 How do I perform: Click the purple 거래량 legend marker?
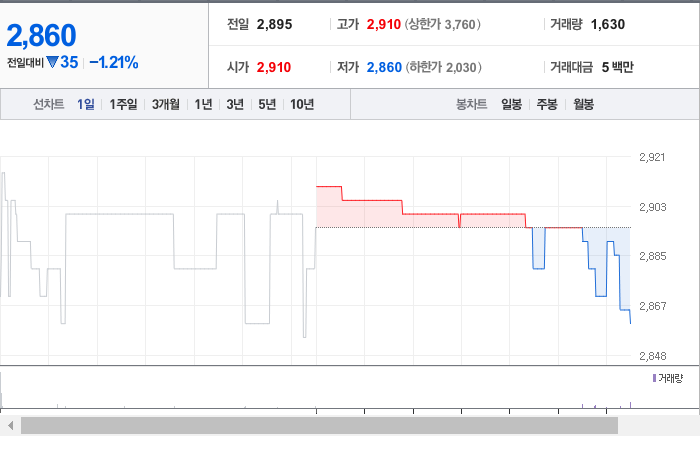pos(654,378)
